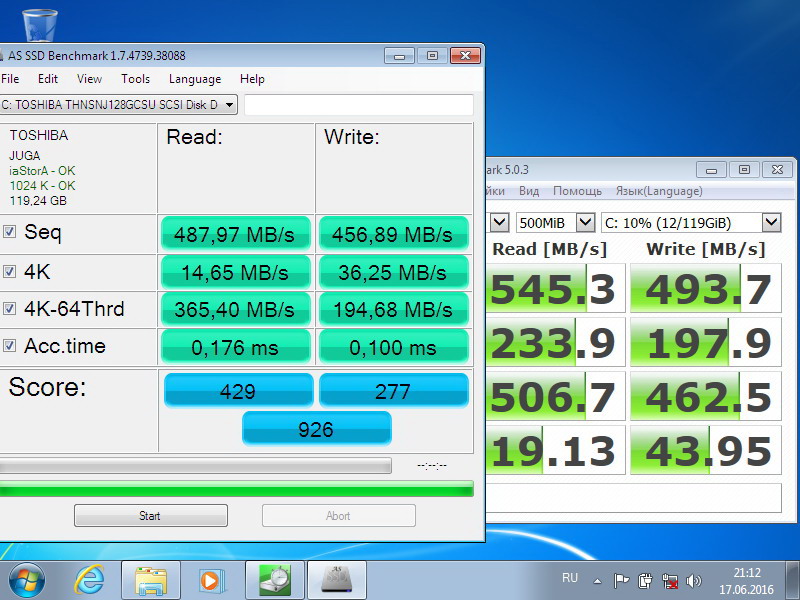800x600 pixels.
Task: Launch Internet Explorer from the taskbar
Action: pyautogui.click(x=89, y=581)
